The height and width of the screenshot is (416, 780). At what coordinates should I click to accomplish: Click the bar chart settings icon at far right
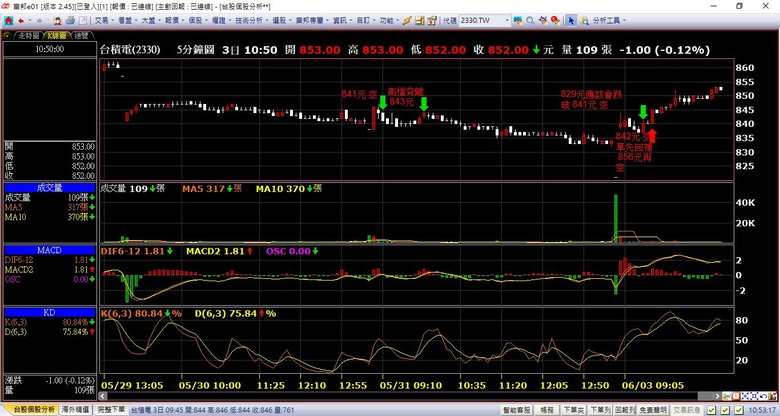coord(773,396)
